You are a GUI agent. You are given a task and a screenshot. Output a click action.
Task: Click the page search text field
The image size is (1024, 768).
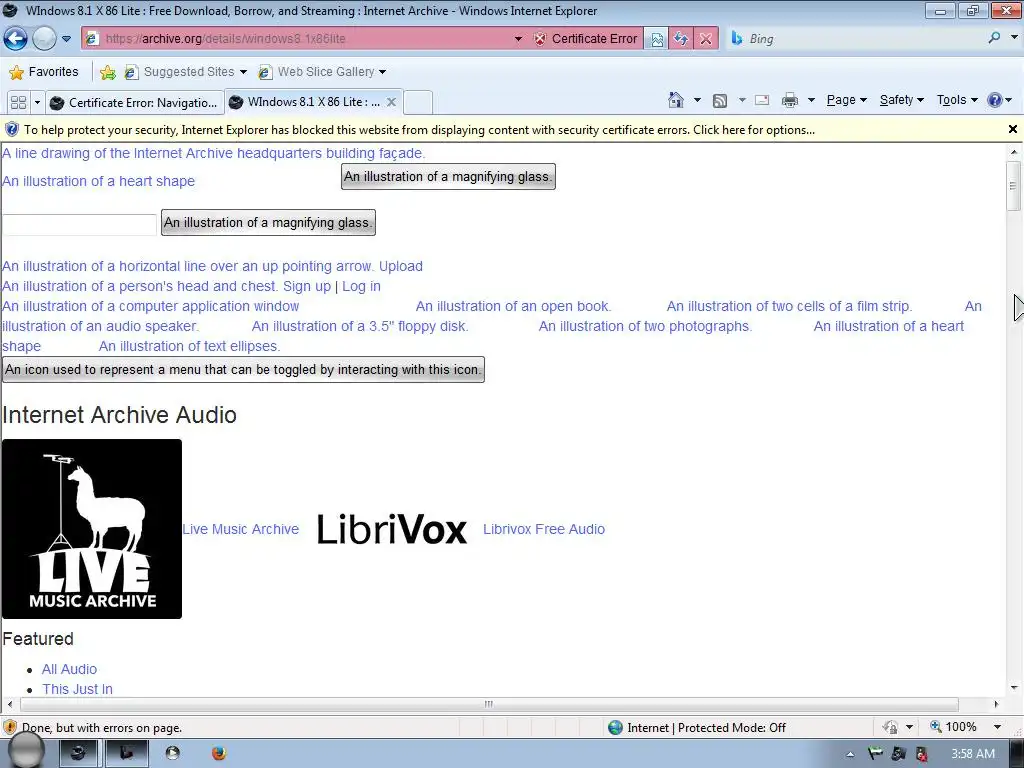click(x=79, y=224)
